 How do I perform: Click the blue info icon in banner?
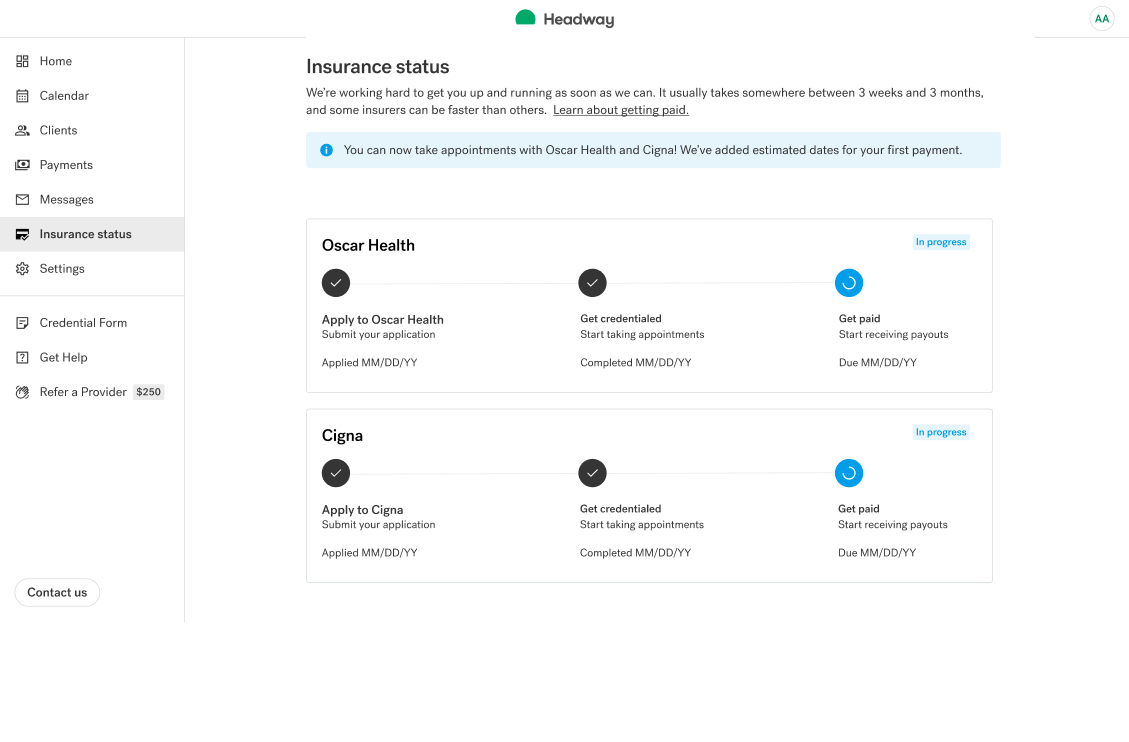click(x=326, y=150)
